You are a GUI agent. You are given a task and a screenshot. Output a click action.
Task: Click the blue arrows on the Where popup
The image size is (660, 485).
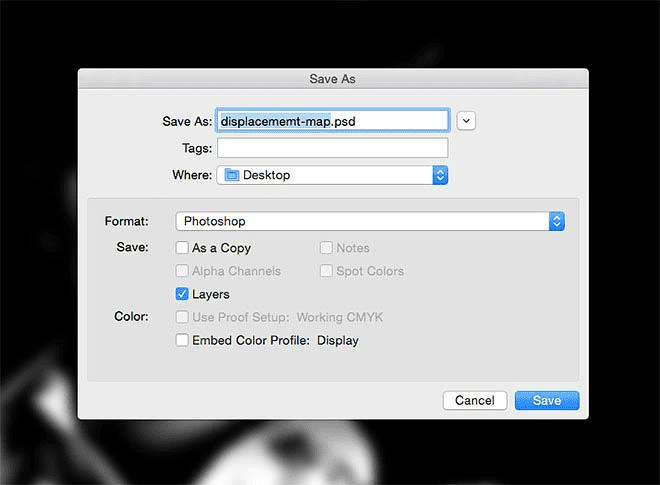click(439, 175)
